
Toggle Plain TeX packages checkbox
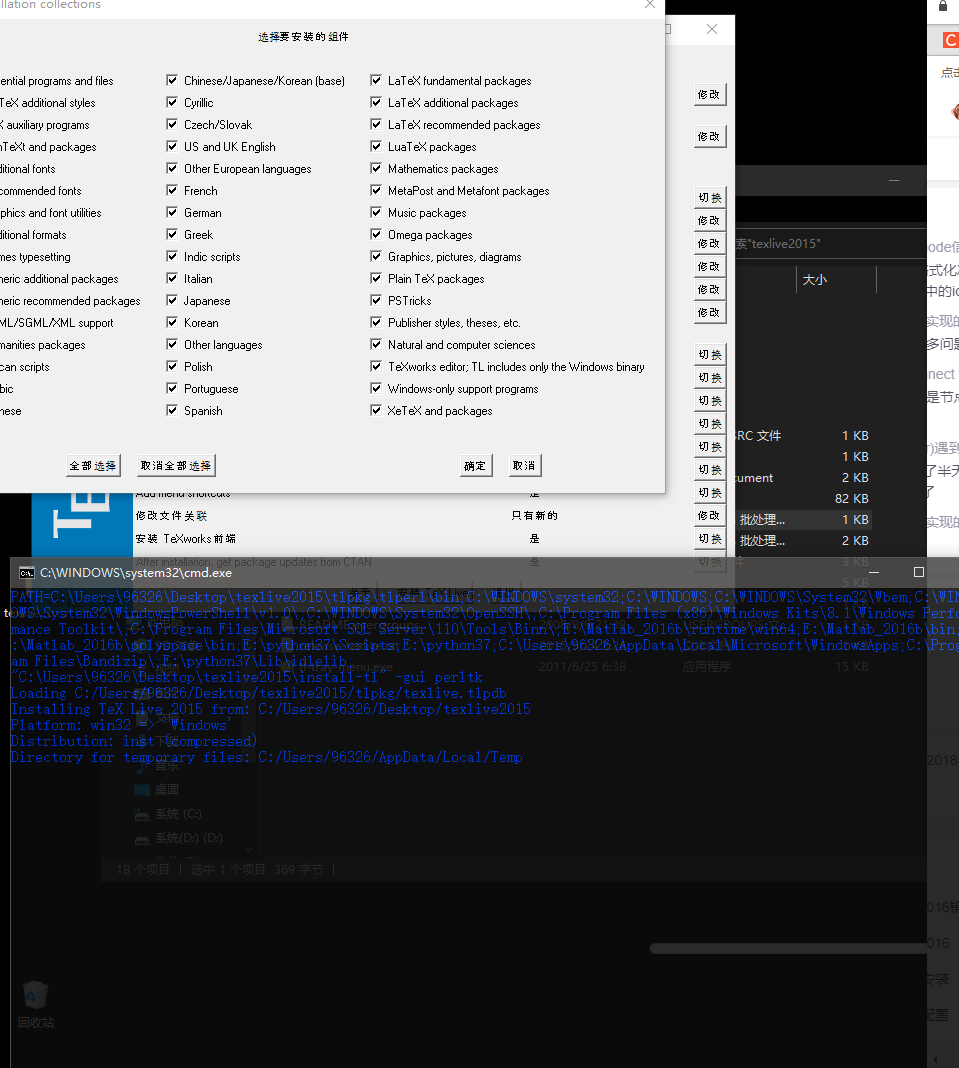tap(376, 279)
